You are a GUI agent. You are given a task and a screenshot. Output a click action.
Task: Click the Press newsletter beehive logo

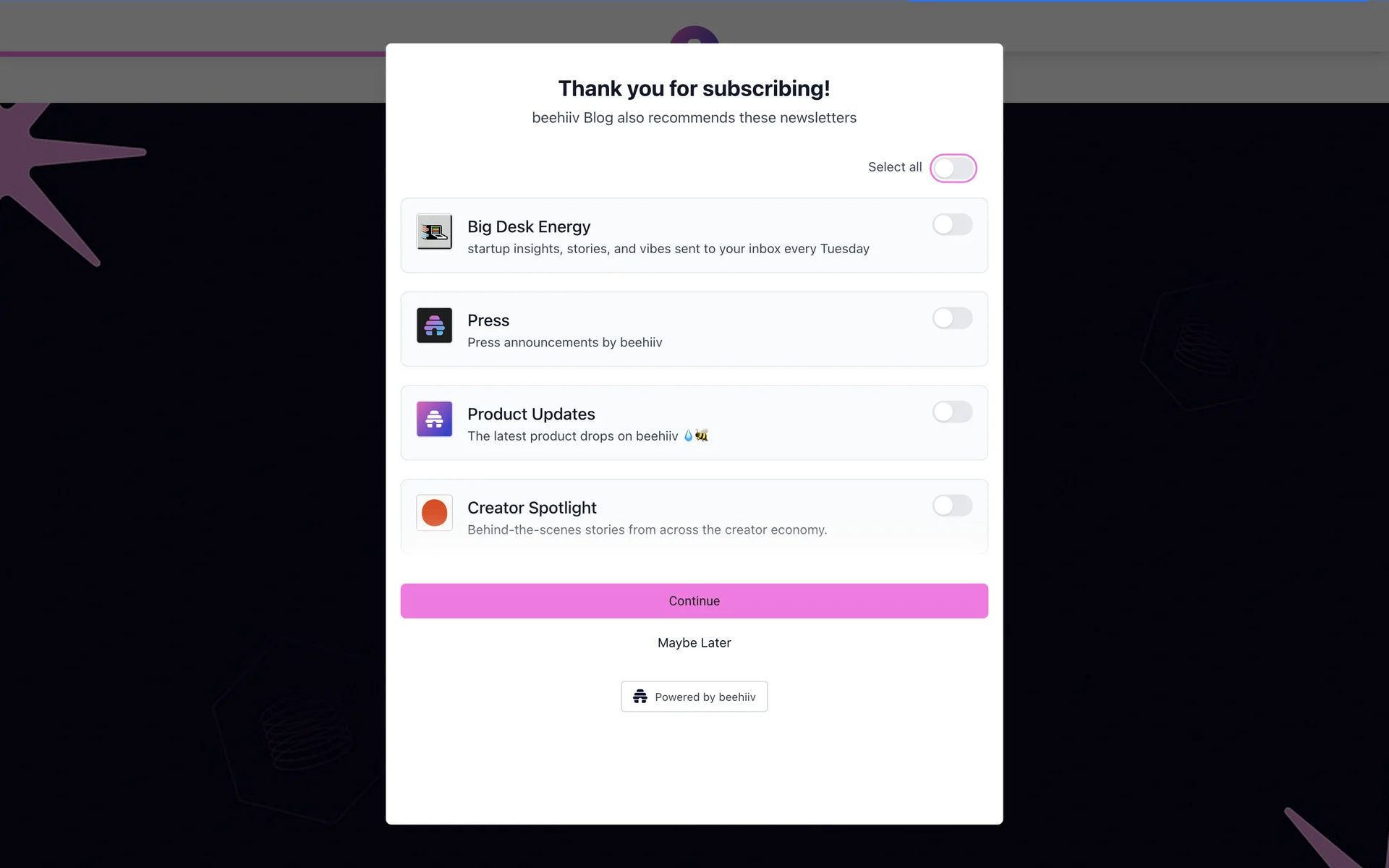tap(434, 325)
